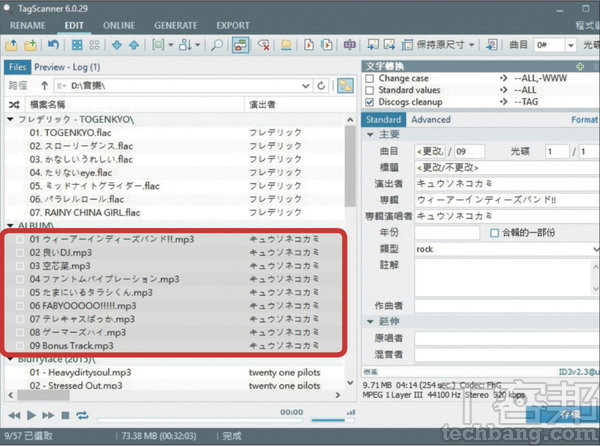600x446 pixels.
Task: Open the sort order dropdown arrow
Action: (197, 45)
